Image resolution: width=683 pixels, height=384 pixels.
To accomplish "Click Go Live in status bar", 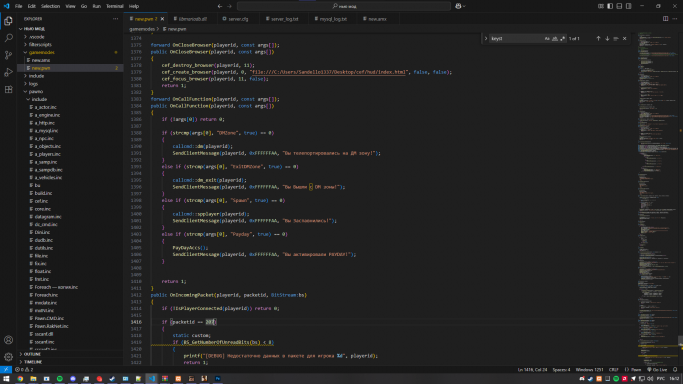I will 658,370.
